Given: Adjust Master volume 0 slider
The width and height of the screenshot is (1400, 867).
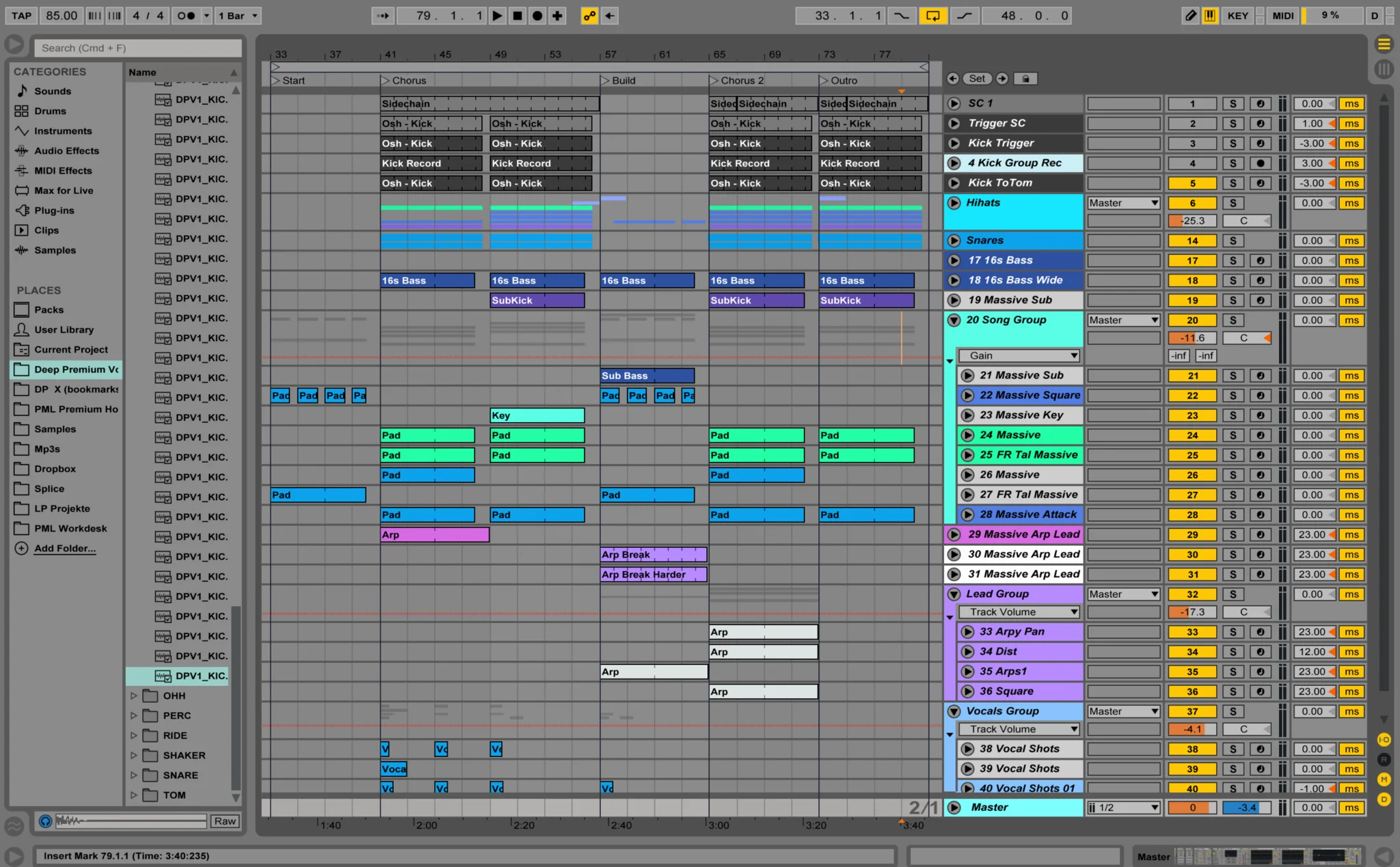Looking at the screenshot, I should tap(1193, 808).
